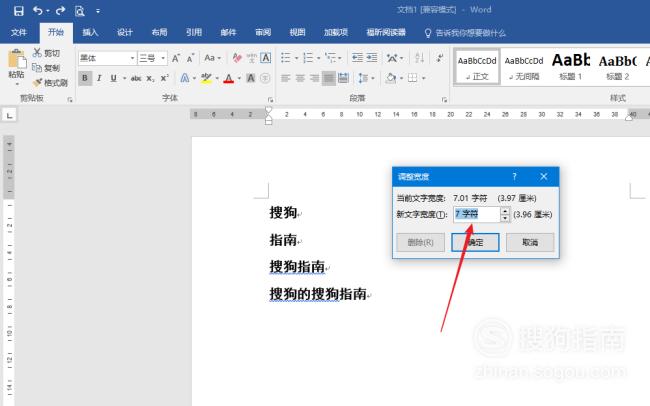Apply red font color
Screen dimensions: 650x406
point(228,78)
